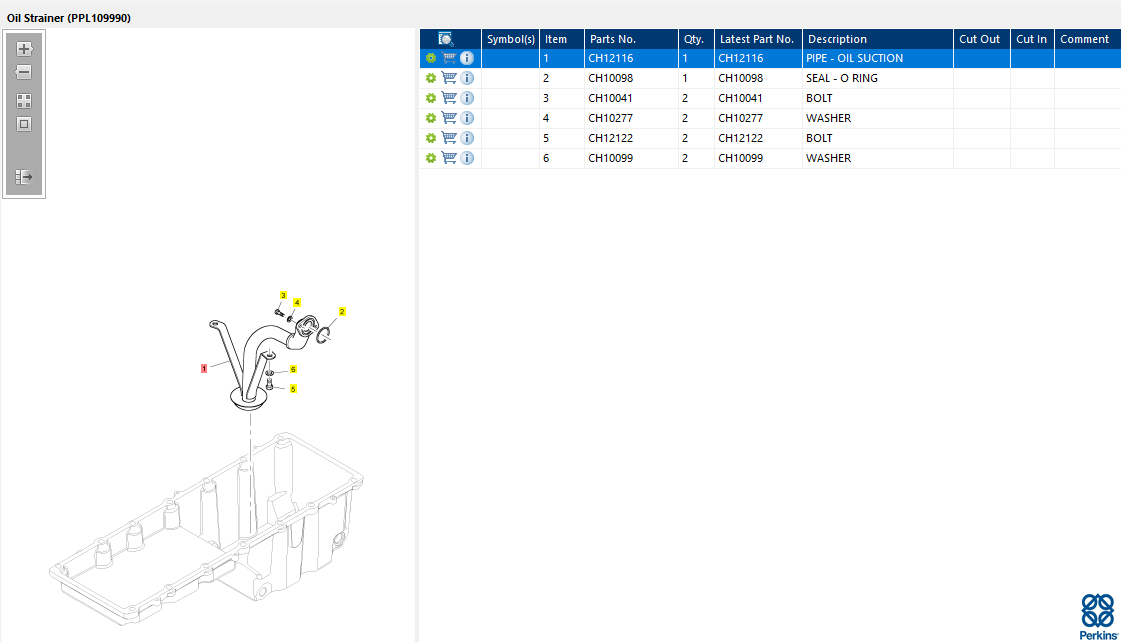Click the zoom out minus button

(x=25, y=72)
